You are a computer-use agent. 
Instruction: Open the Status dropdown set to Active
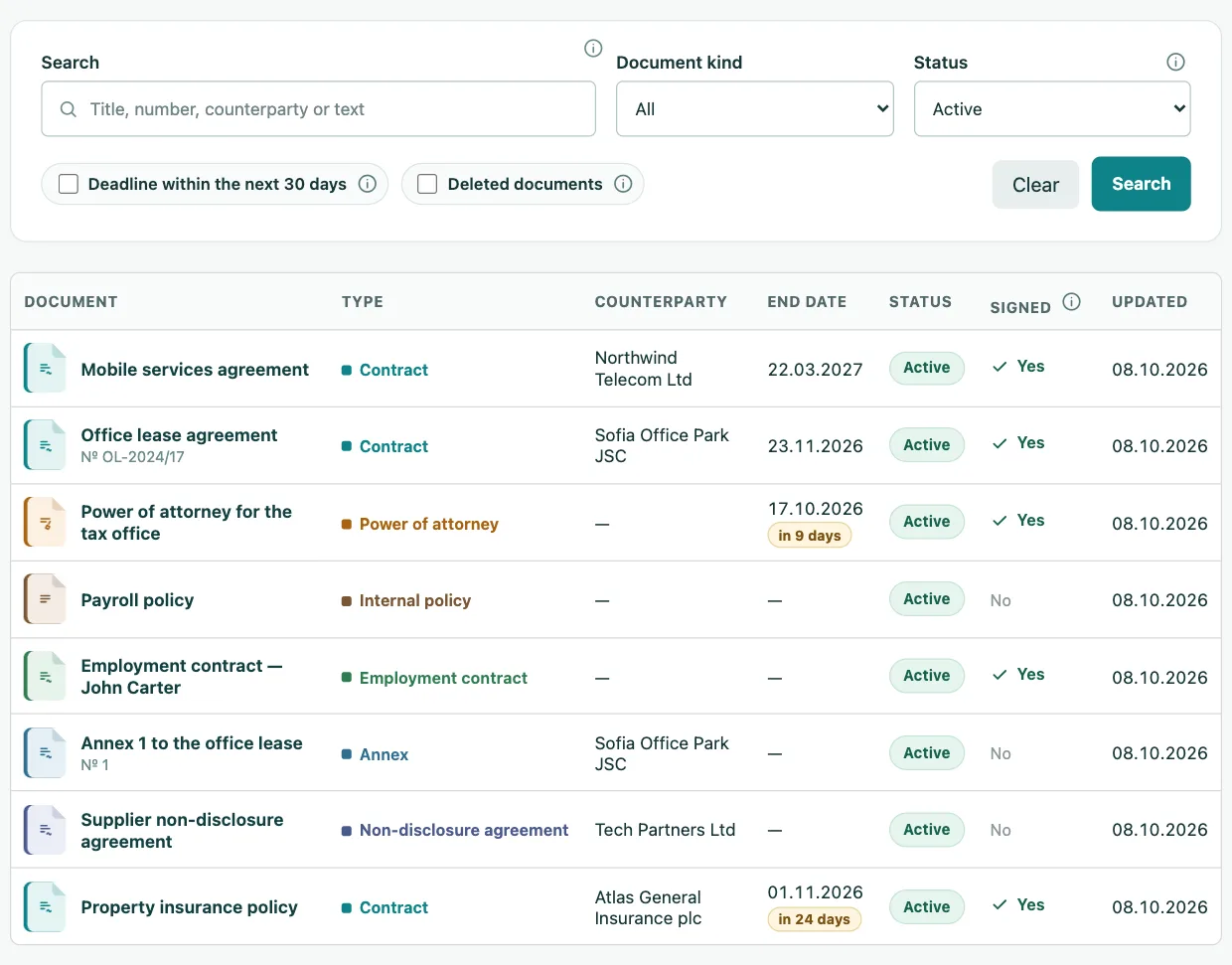pos(1052,109)
